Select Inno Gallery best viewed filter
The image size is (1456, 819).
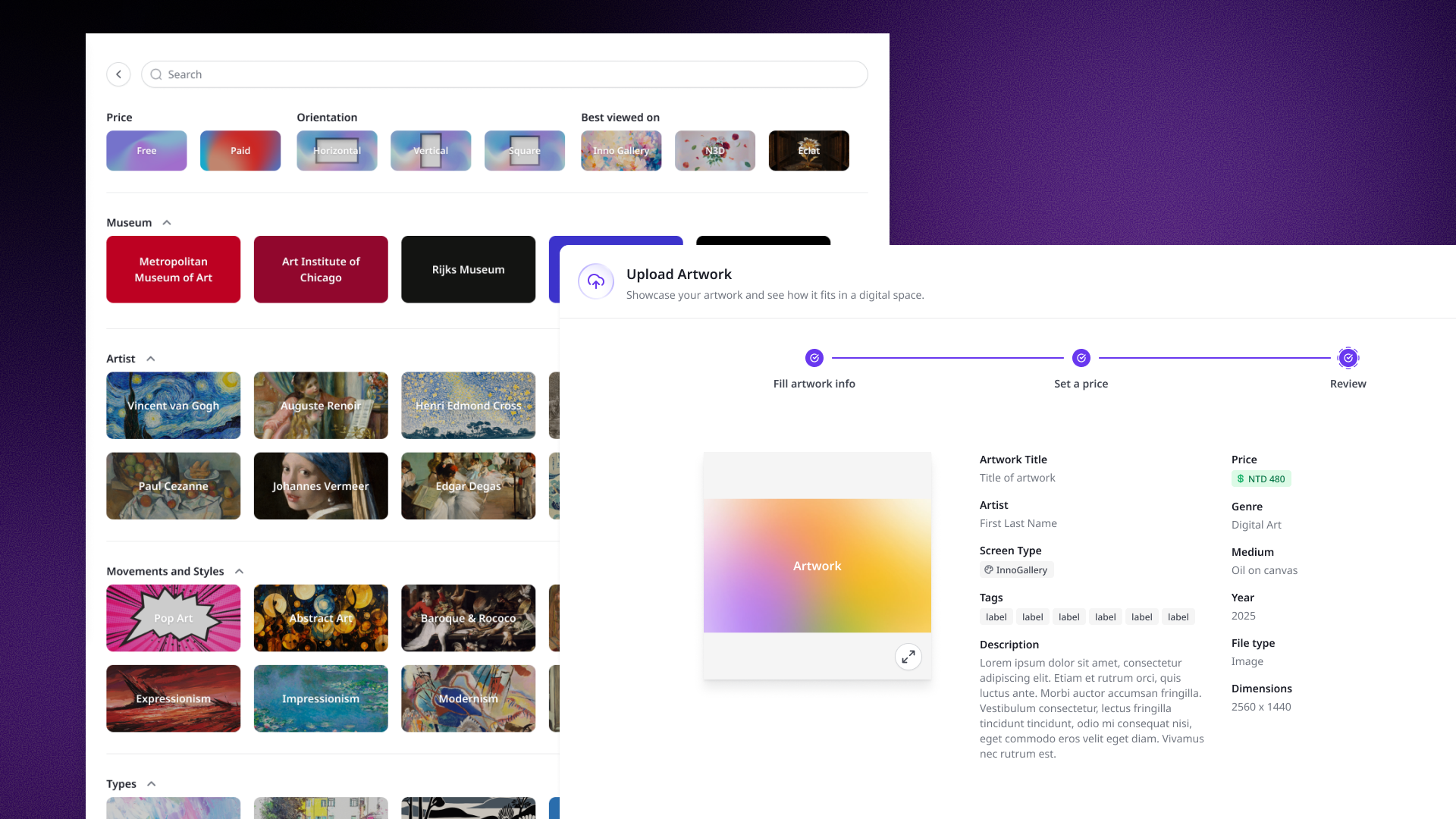[621, 151]
